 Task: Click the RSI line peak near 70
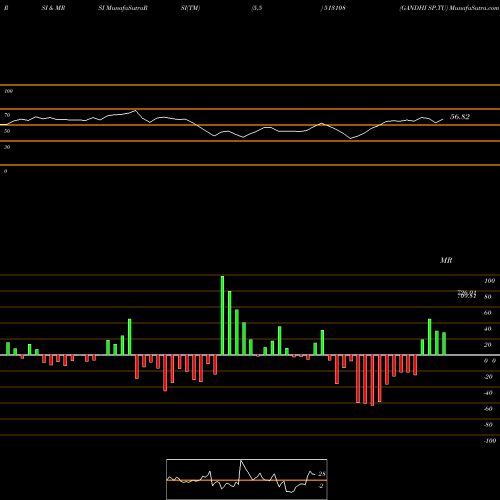(x=135, y=110)
